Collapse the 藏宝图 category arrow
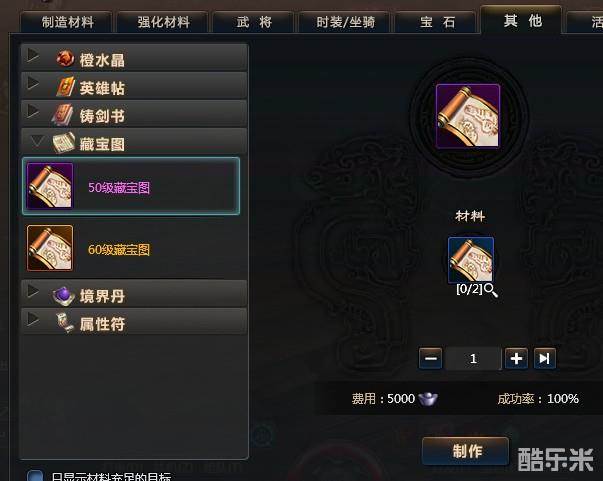This screenshot has height=481, width=603. point(37,141)
